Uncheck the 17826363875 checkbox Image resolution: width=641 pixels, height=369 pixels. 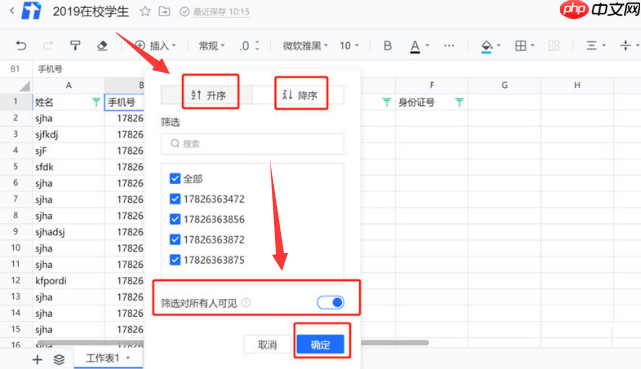tap(175, 260)
